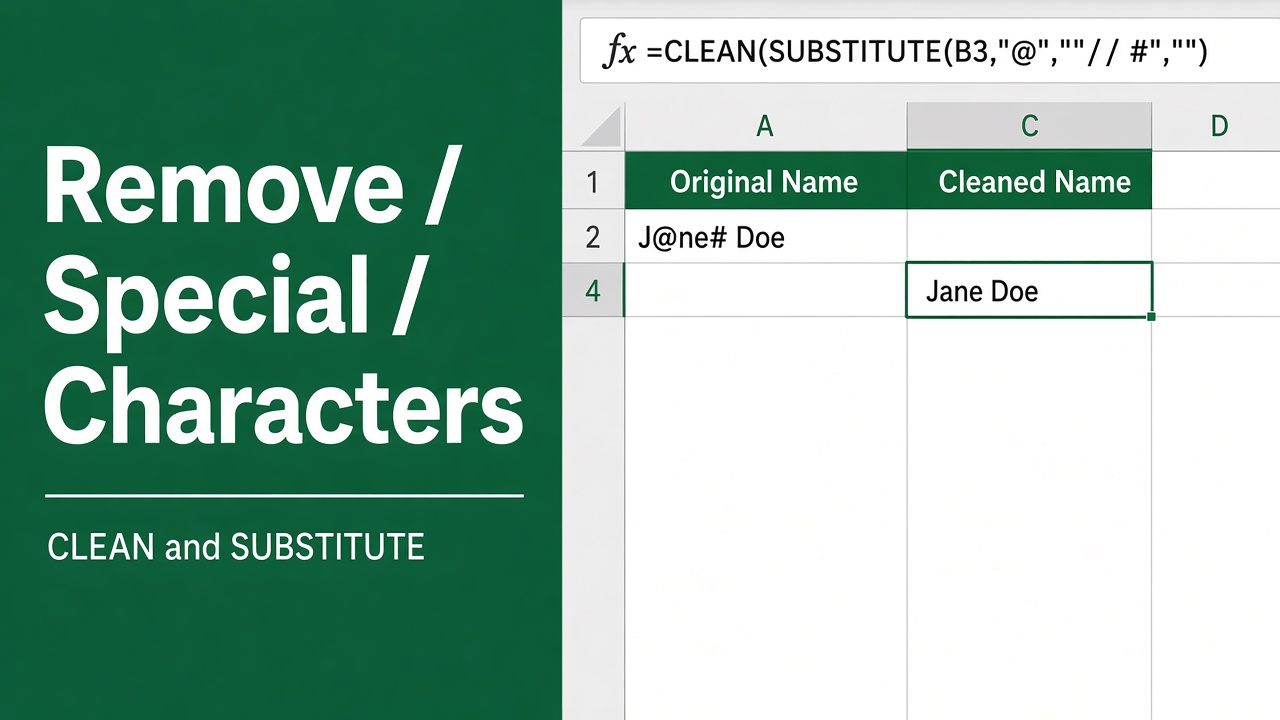Click the fill handle of the selected cell
Screen dimensions: 1280x720
(1152, 316)
